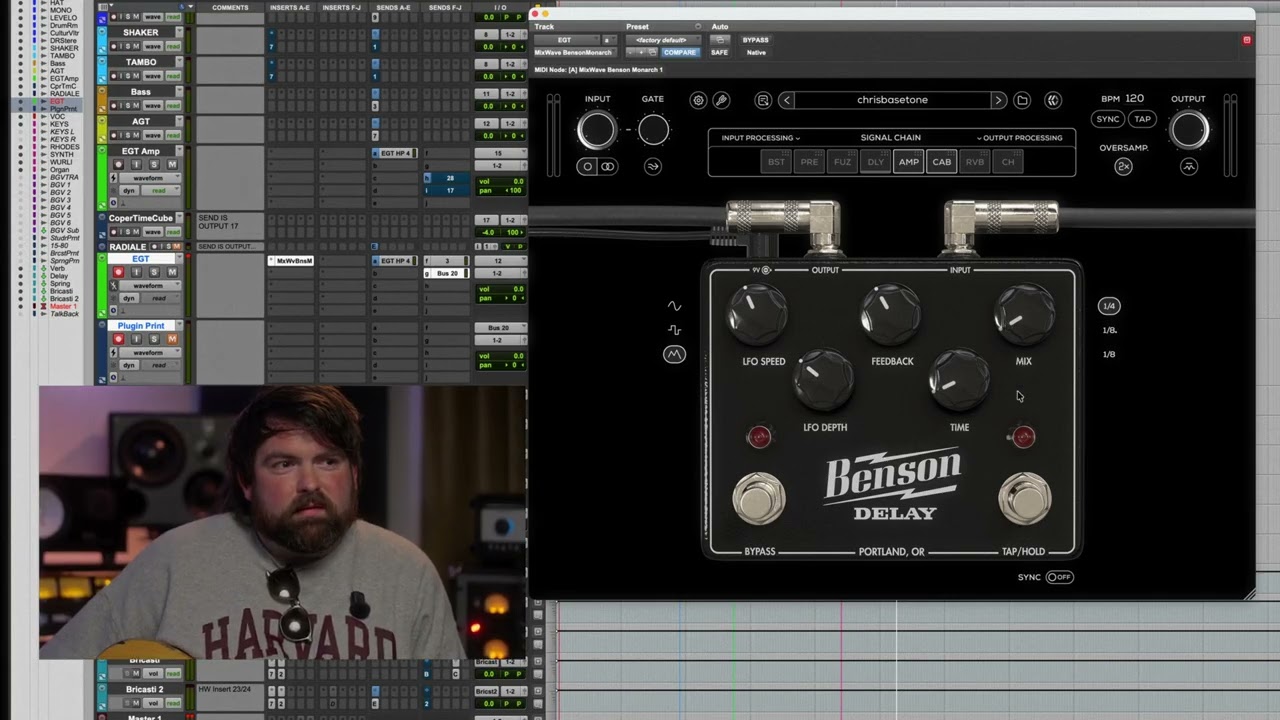
Task: Open the plugin settings gear
Action: (698, 100)
